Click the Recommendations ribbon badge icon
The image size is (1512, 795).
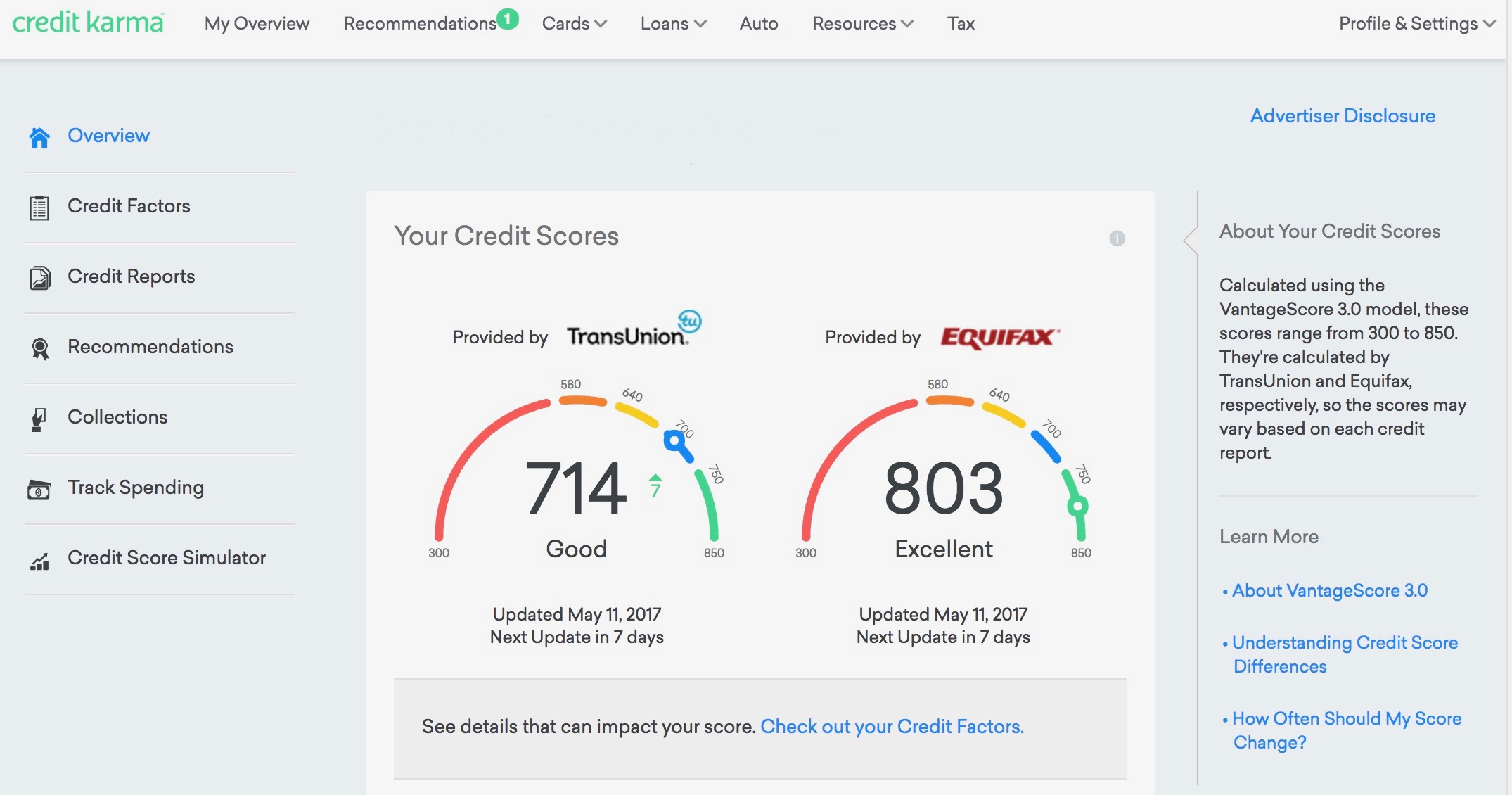[x=40, y=348]
